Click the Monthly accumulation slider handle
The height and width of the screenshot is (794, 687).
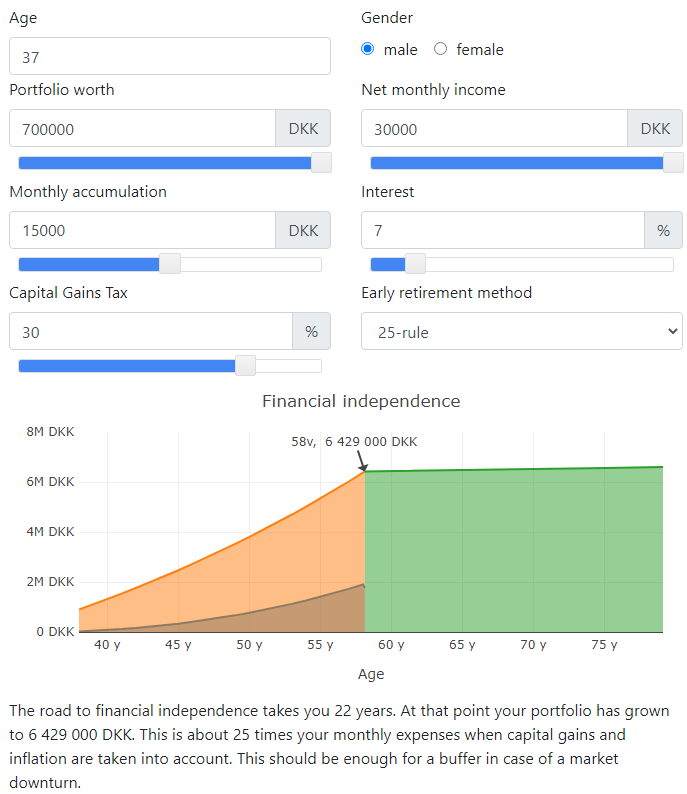tap(170, 264)
